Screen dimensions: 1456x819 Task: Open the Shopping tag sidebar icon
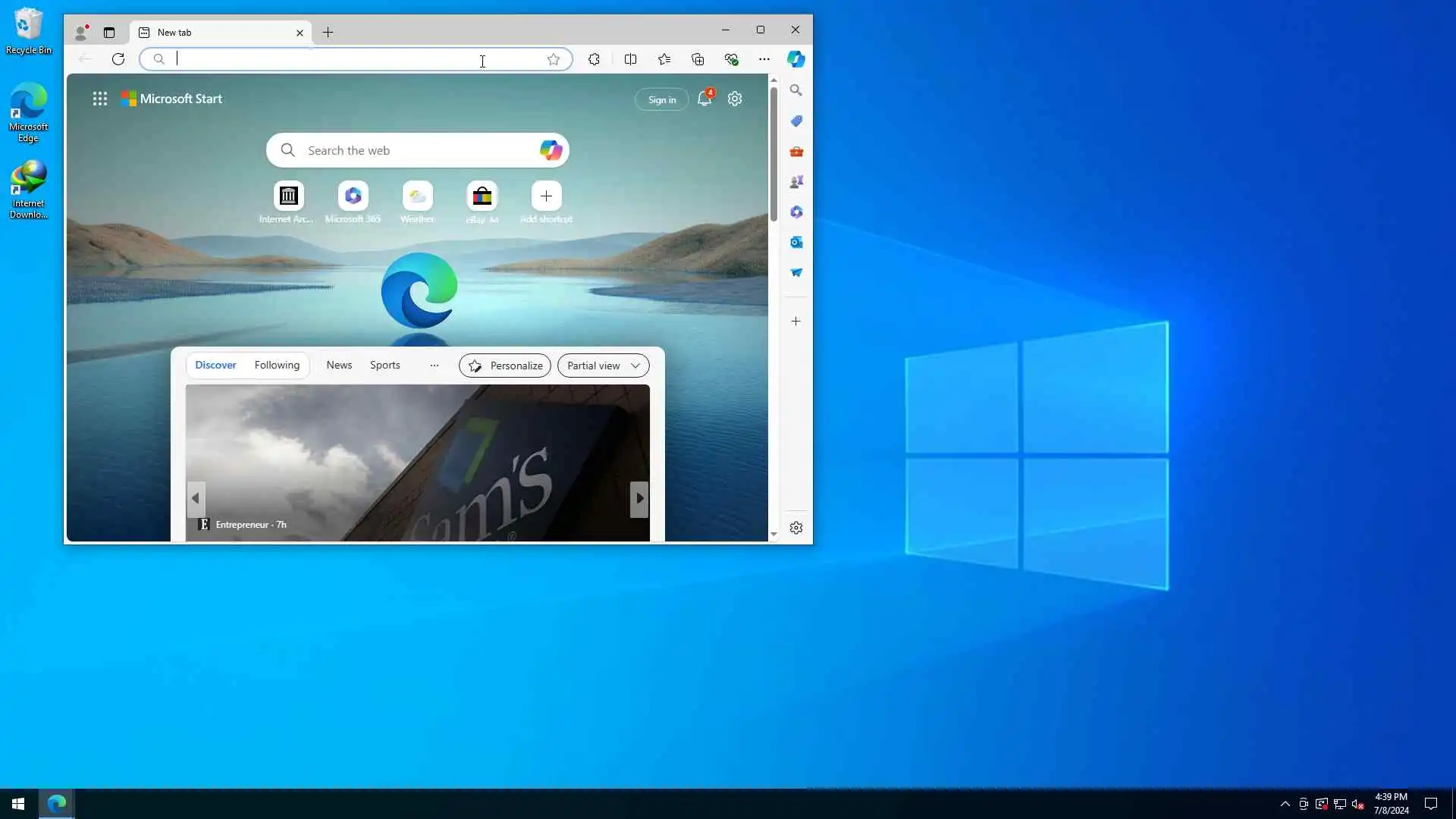[x=795, y=121]
